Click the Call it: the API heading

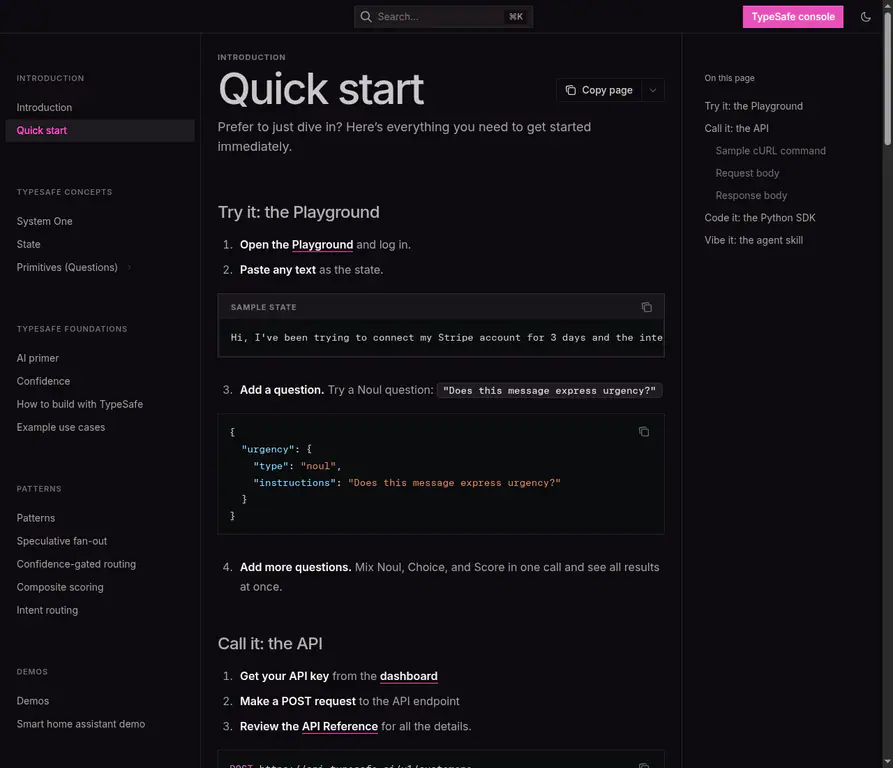pyautogui.click(x=270, y=643)
